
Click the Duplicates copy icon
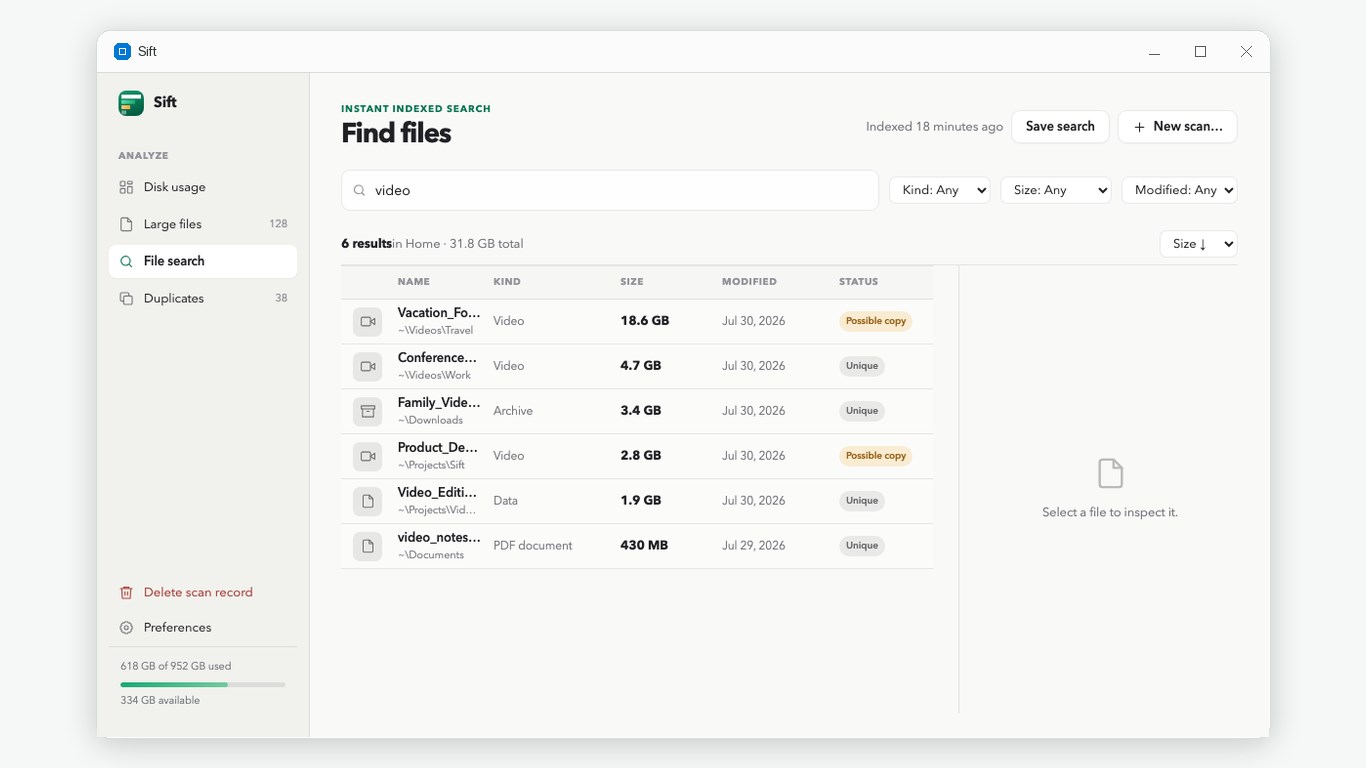point(126,298)
